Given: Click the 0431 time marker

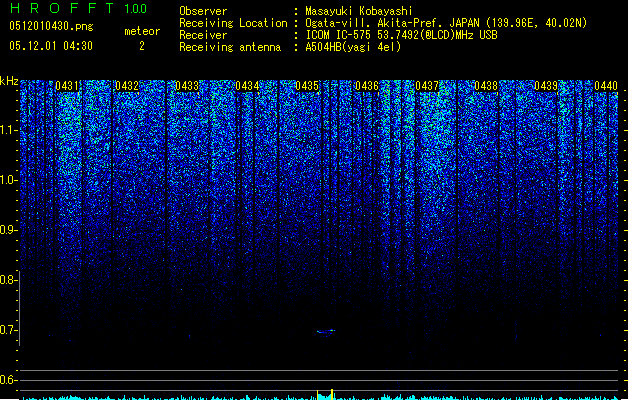Looking at the screenshot, I should point(67,86).
